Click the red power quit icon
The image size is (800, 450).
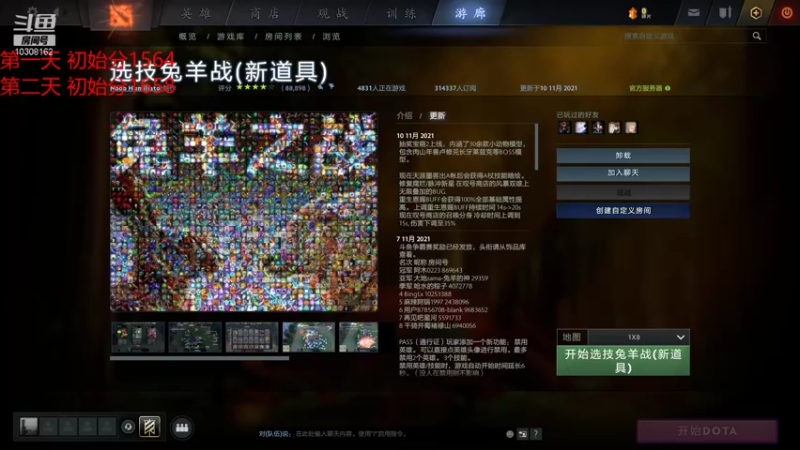(787, 13)
